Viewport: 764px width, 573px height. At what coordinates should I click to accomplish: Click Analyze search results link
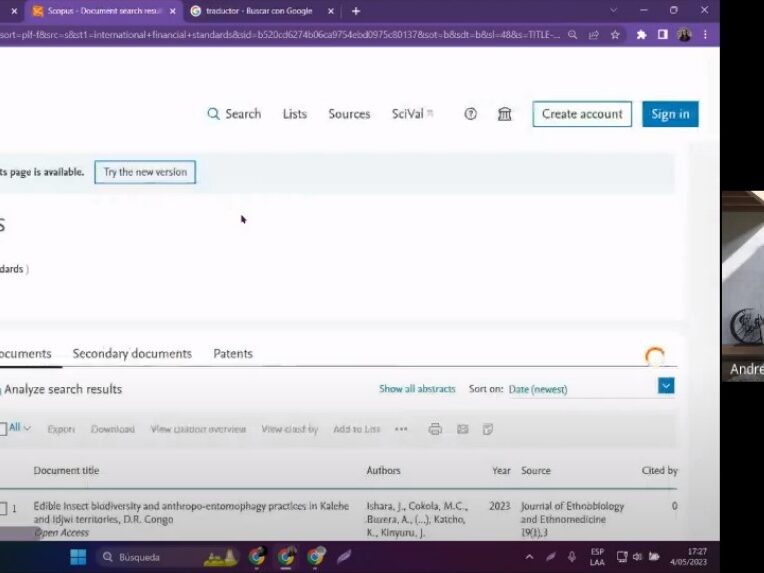pyautogui.click(x=63, y=389)
